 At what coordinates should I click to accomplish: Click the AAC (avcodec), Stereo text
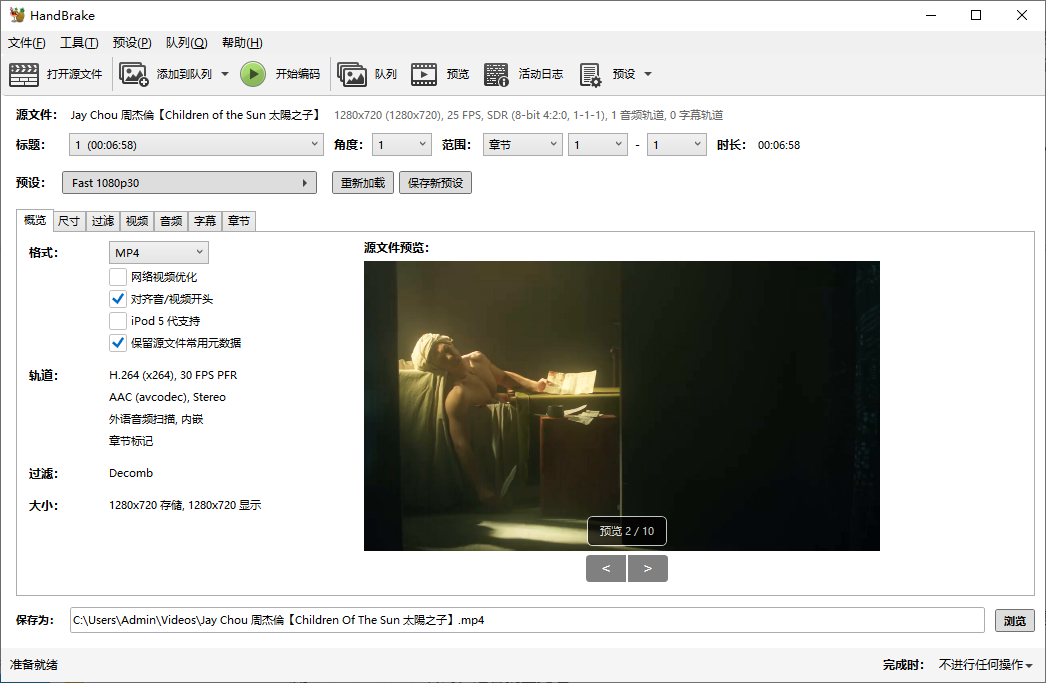click(x=167, y=397)
